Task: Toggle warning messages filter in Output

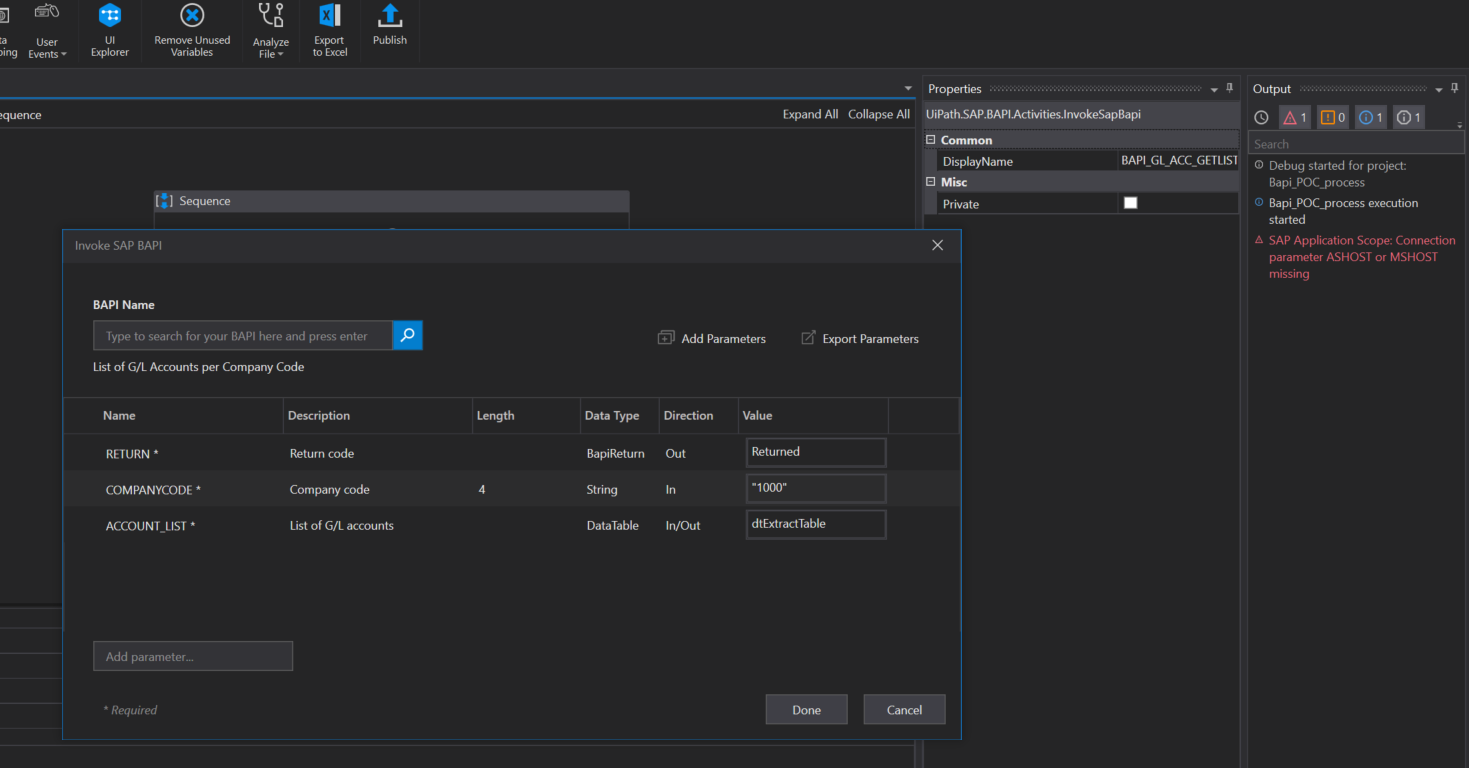Action: (x=1332, y=118)
